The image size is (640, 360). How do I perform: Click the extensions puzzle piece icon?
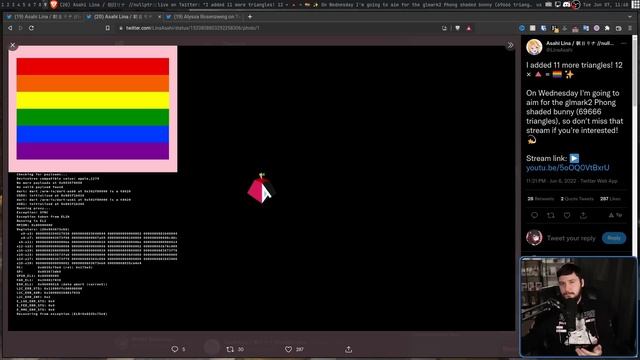pyautogui.click(x=607, y=28)
